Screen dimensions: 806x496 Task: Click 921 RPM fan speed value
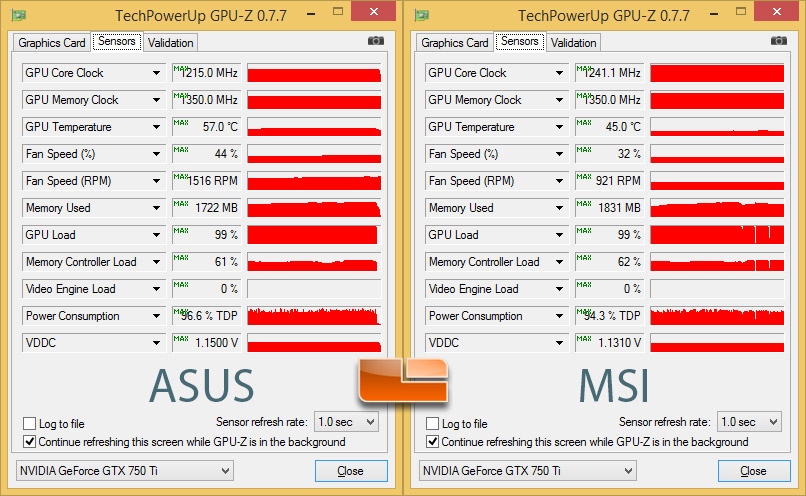click(610, 181)
